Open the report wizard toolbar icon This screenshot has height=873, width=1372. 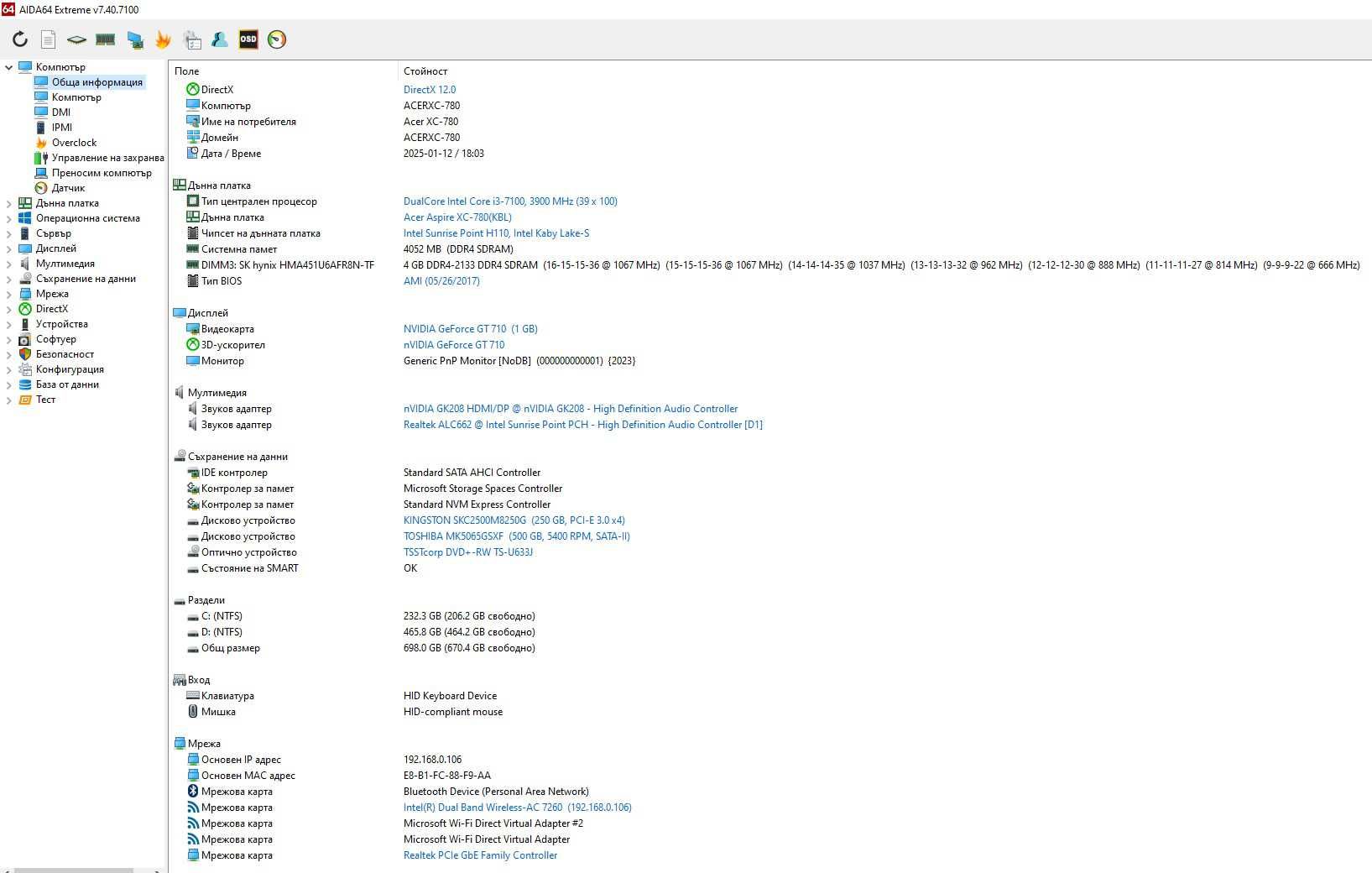tap(192, 39)
